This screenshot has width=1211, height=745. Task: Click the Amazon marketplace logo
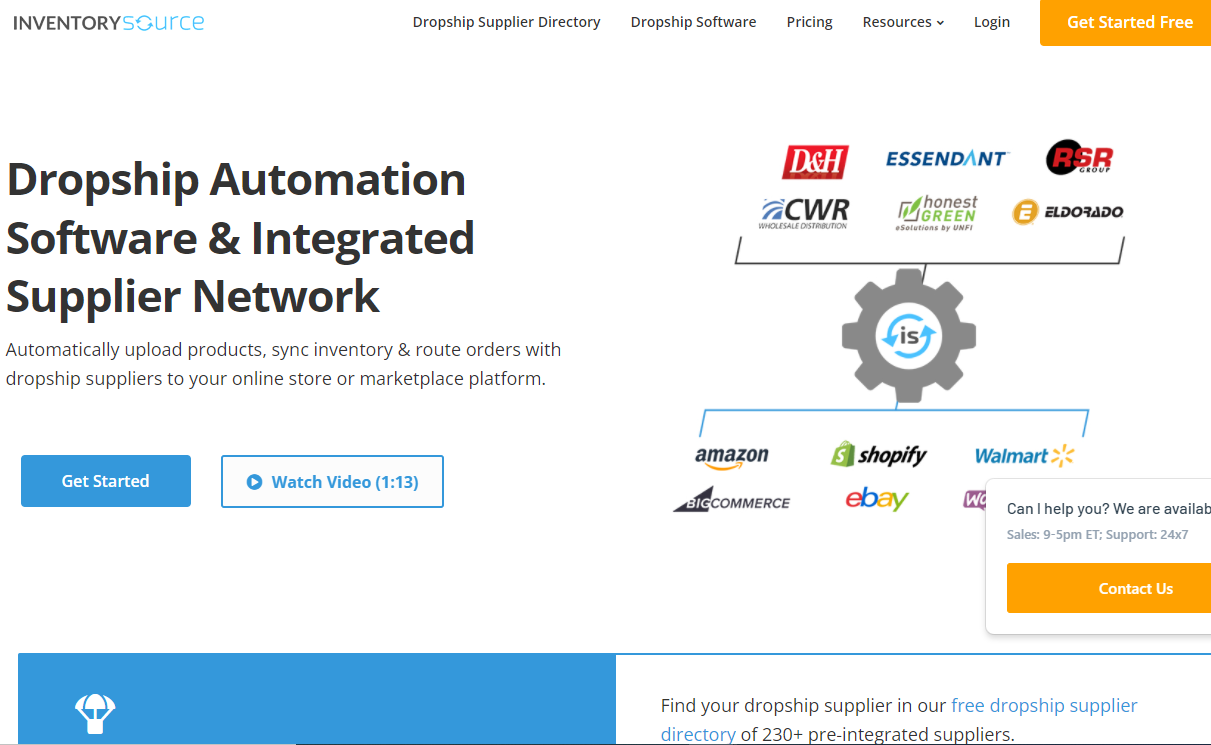tap(732, 457)
